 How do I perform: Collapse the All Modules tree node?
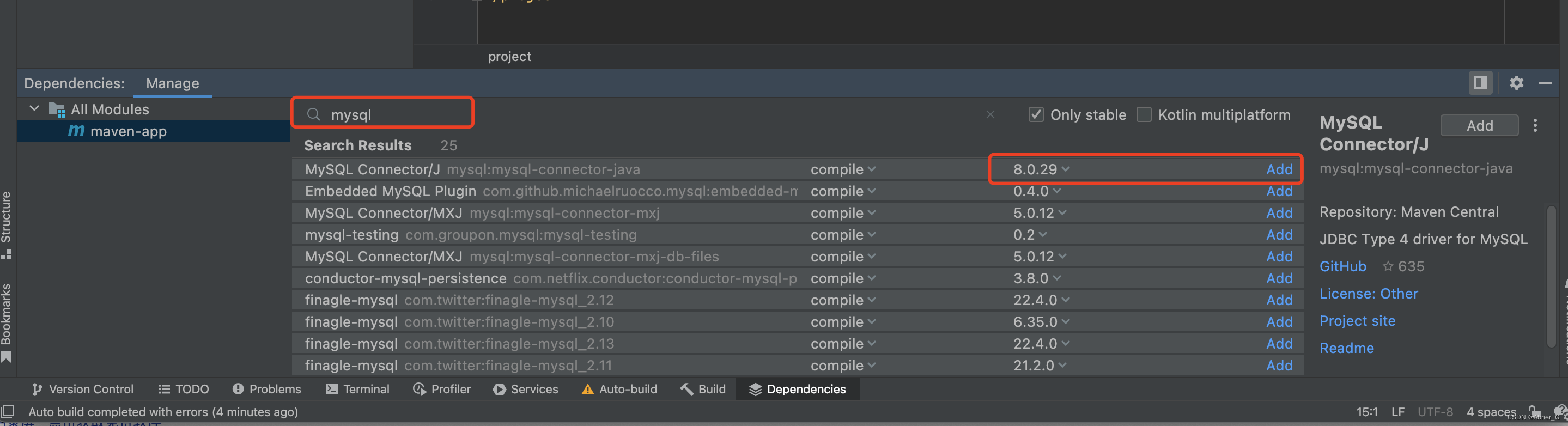pos(34,109)
